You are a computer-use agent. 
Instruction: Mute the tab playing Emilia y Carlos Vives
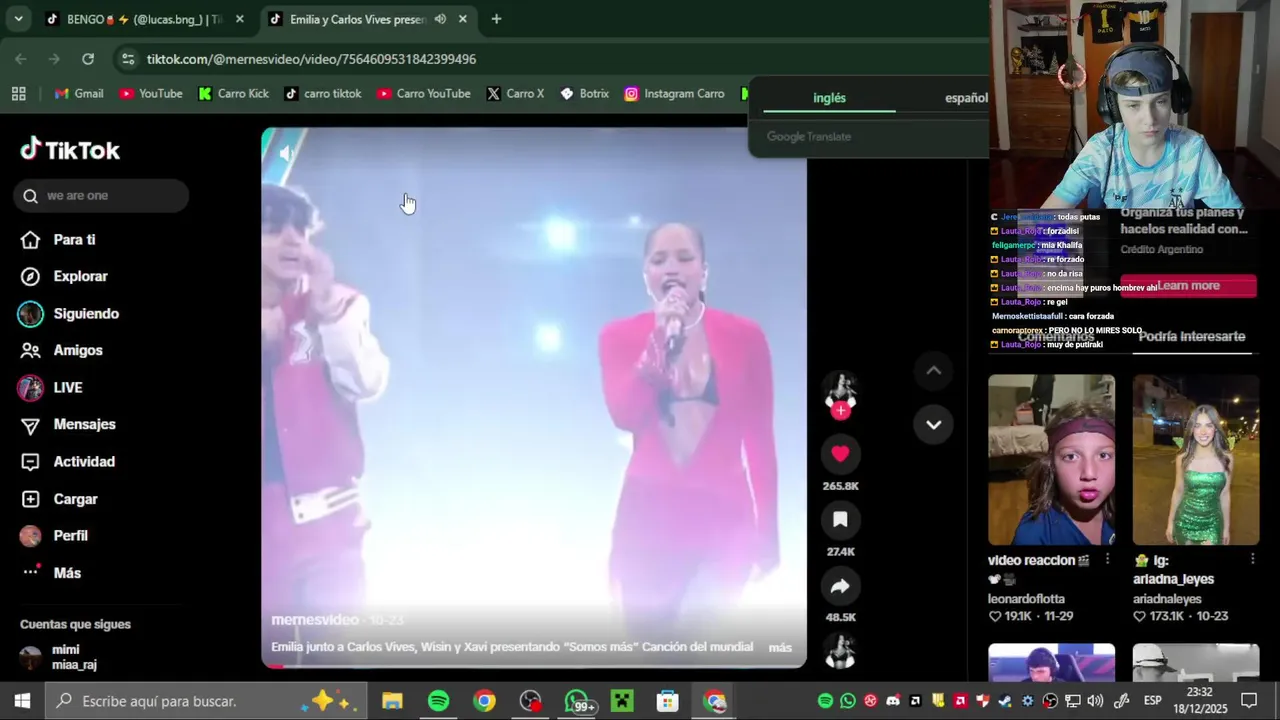pos(440,19)
